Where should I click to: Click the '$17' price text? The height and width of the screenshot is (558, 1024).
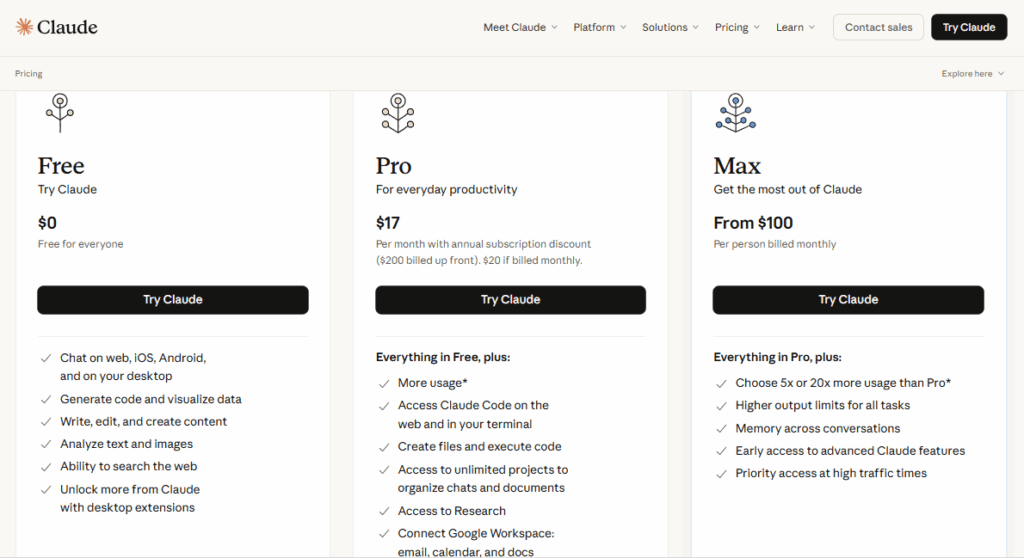pos(387,223)
